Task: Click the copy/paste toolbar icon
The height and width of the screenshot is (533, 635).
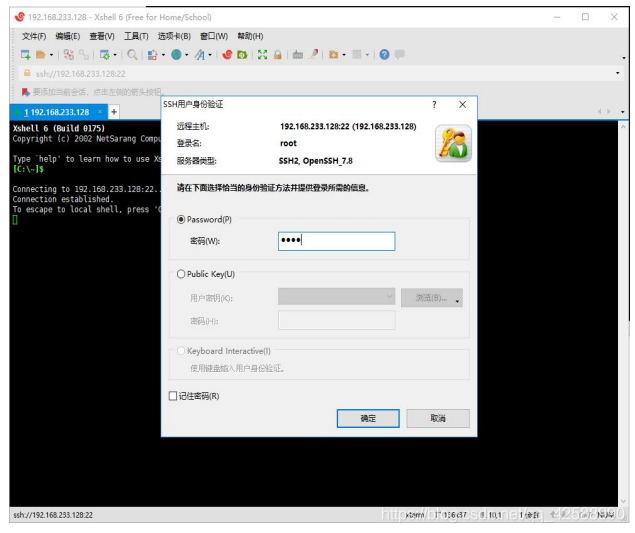Action: click(153, 55)
